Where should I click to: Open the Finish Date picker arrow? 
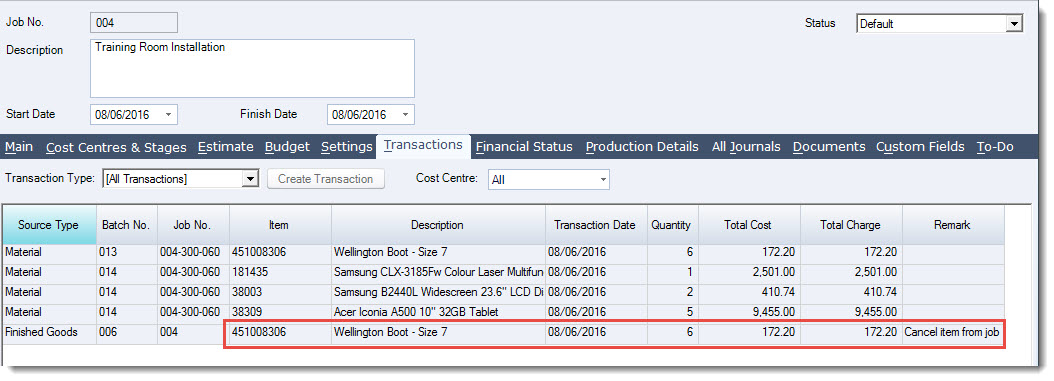point(405,115)
